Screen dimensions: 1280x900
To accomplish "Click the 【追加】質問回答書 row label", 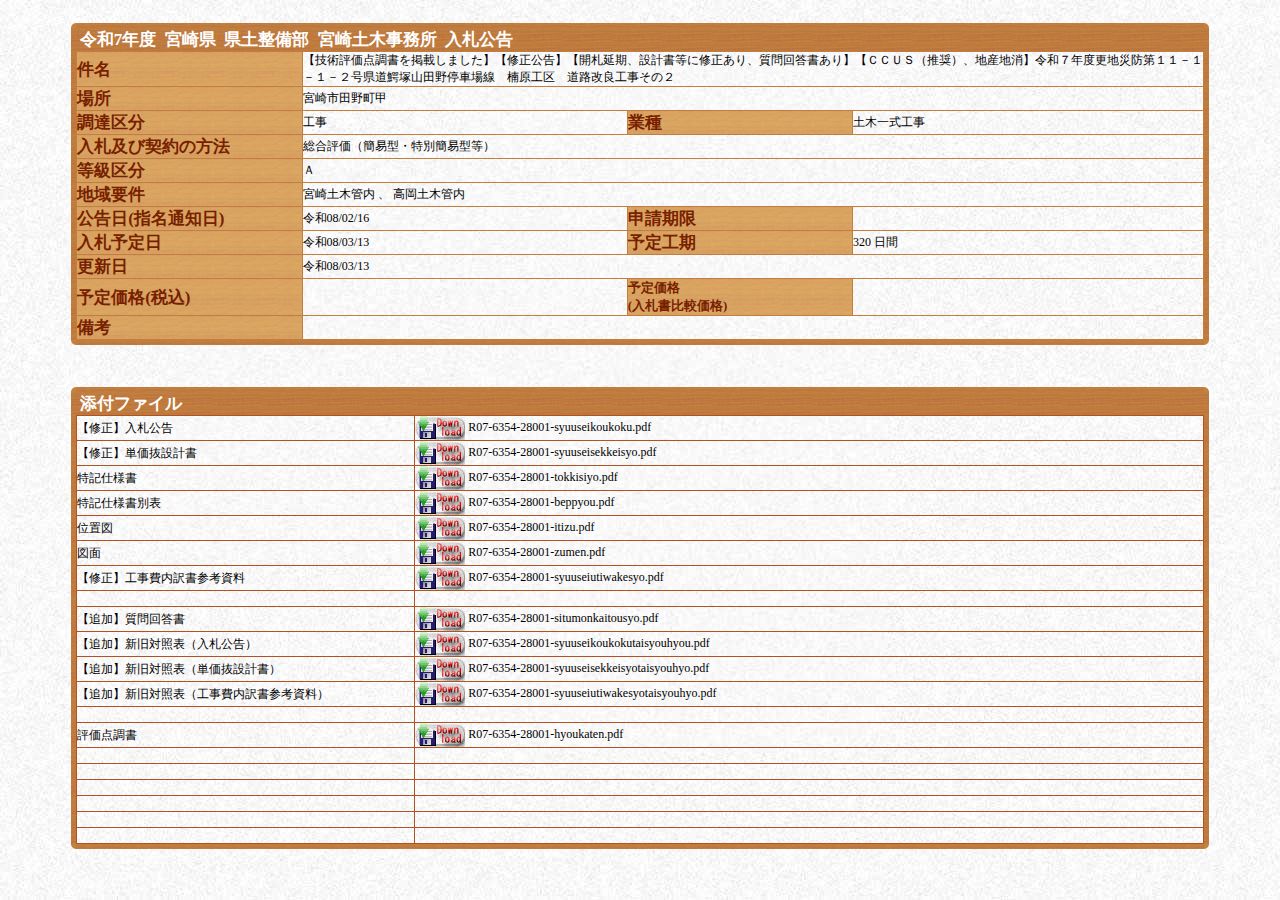I will click(131, 619).
